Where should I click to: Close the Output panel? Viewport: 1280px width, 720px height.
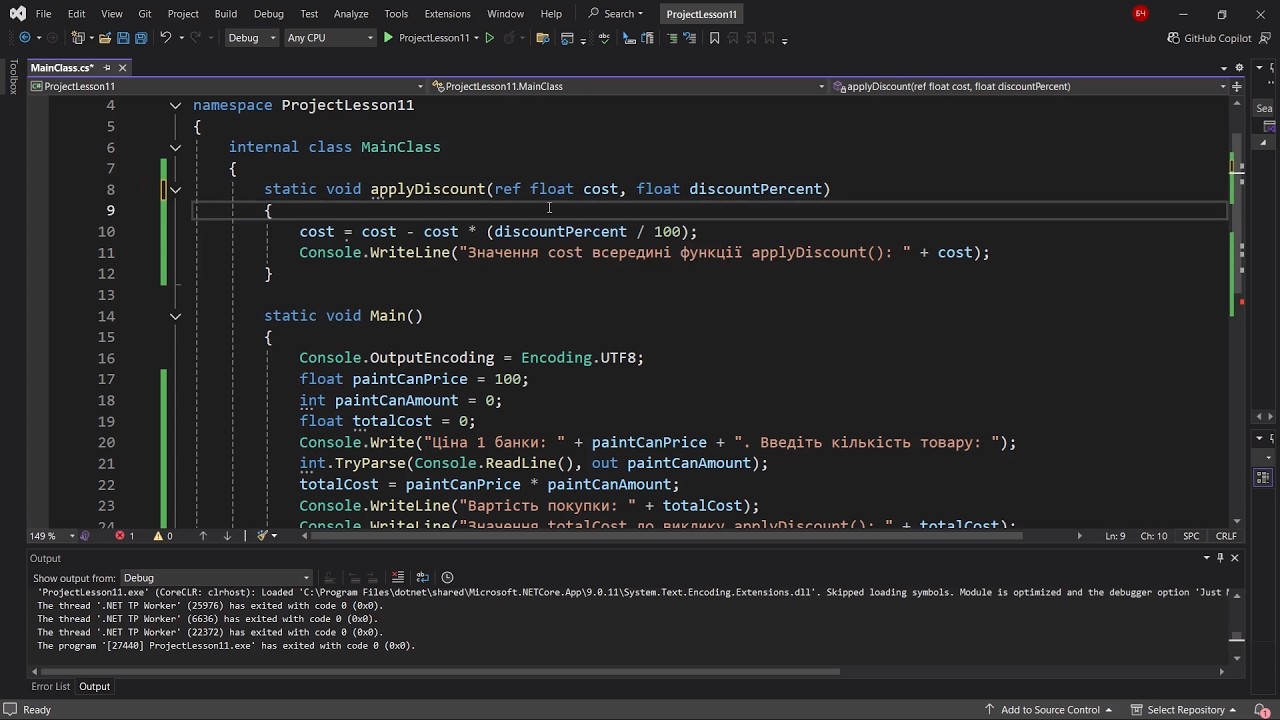[x=1235, y=558]
